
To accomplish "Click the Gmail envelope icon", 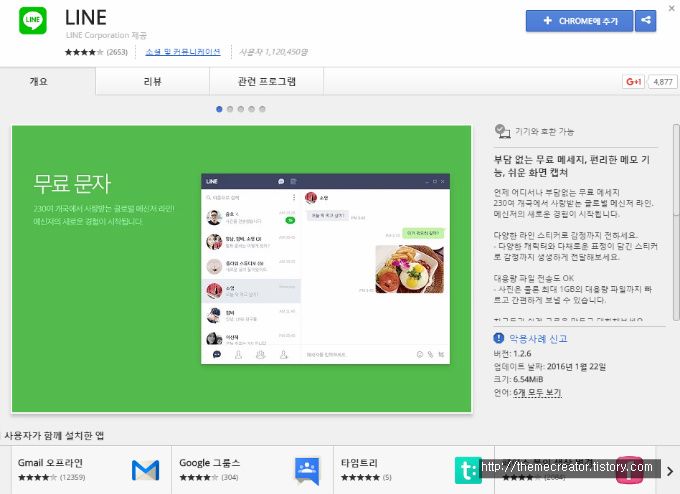I will pyautogui.click(x=145, y=470).
